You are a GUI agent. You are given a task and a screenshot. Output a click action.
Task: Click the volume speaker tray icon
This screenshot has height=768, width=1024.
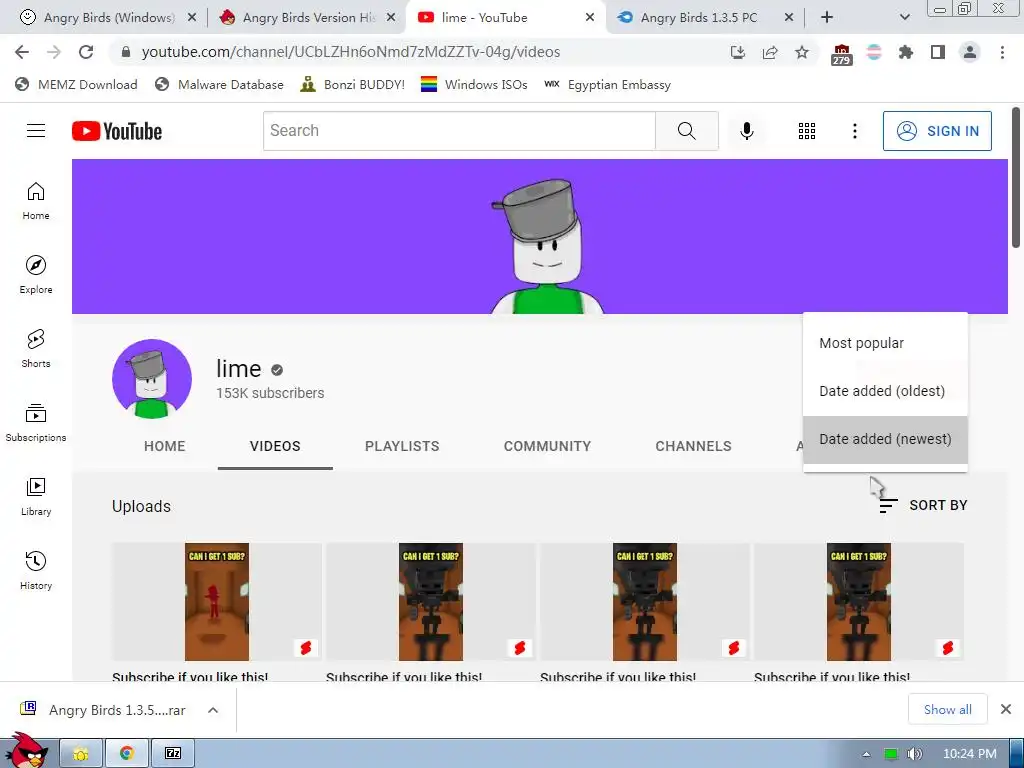(x=914, y=754)
